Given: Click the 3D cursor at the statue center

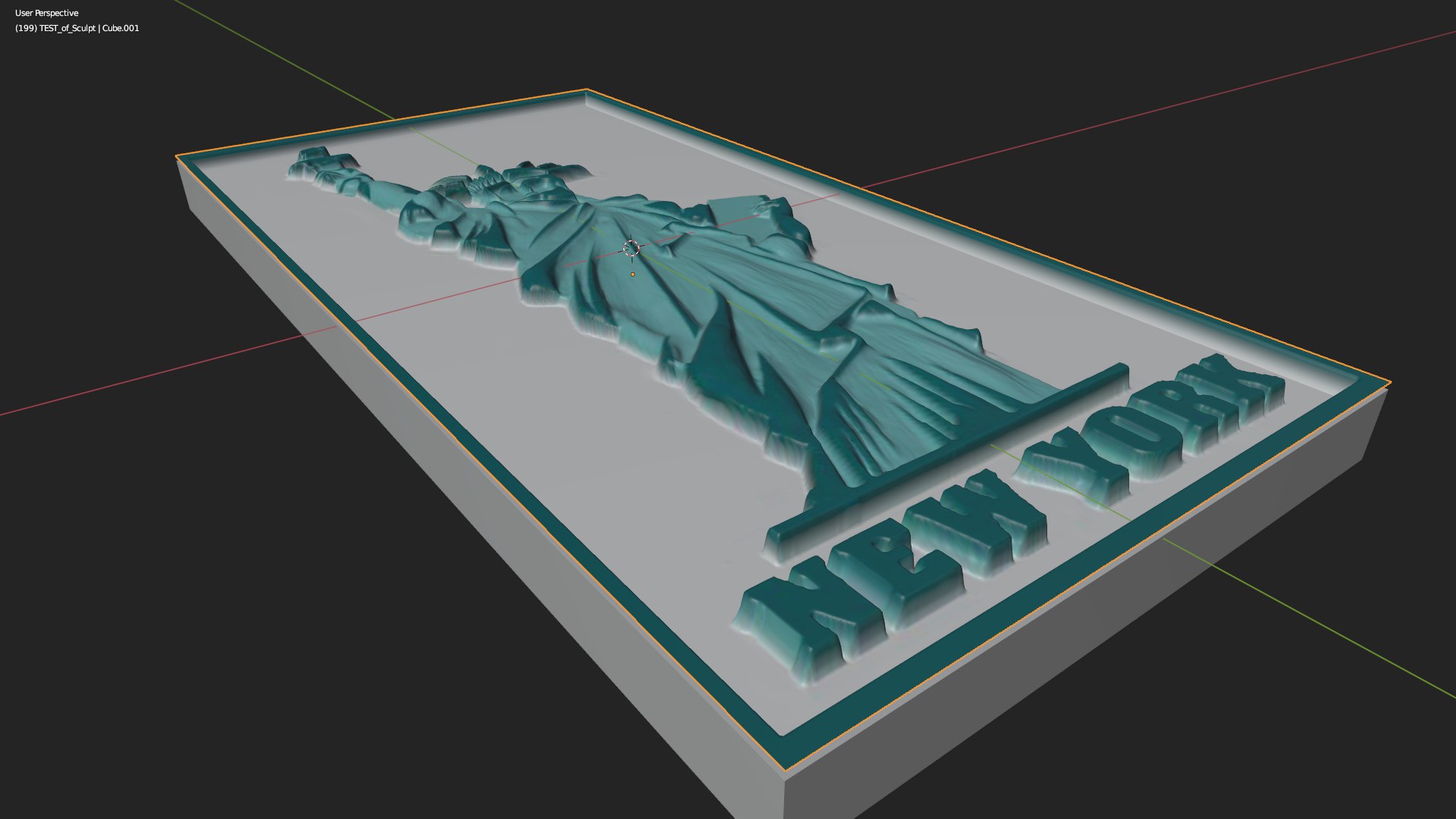Looking at the screenshot, I should pyautogui.click(x=631, y=248).
